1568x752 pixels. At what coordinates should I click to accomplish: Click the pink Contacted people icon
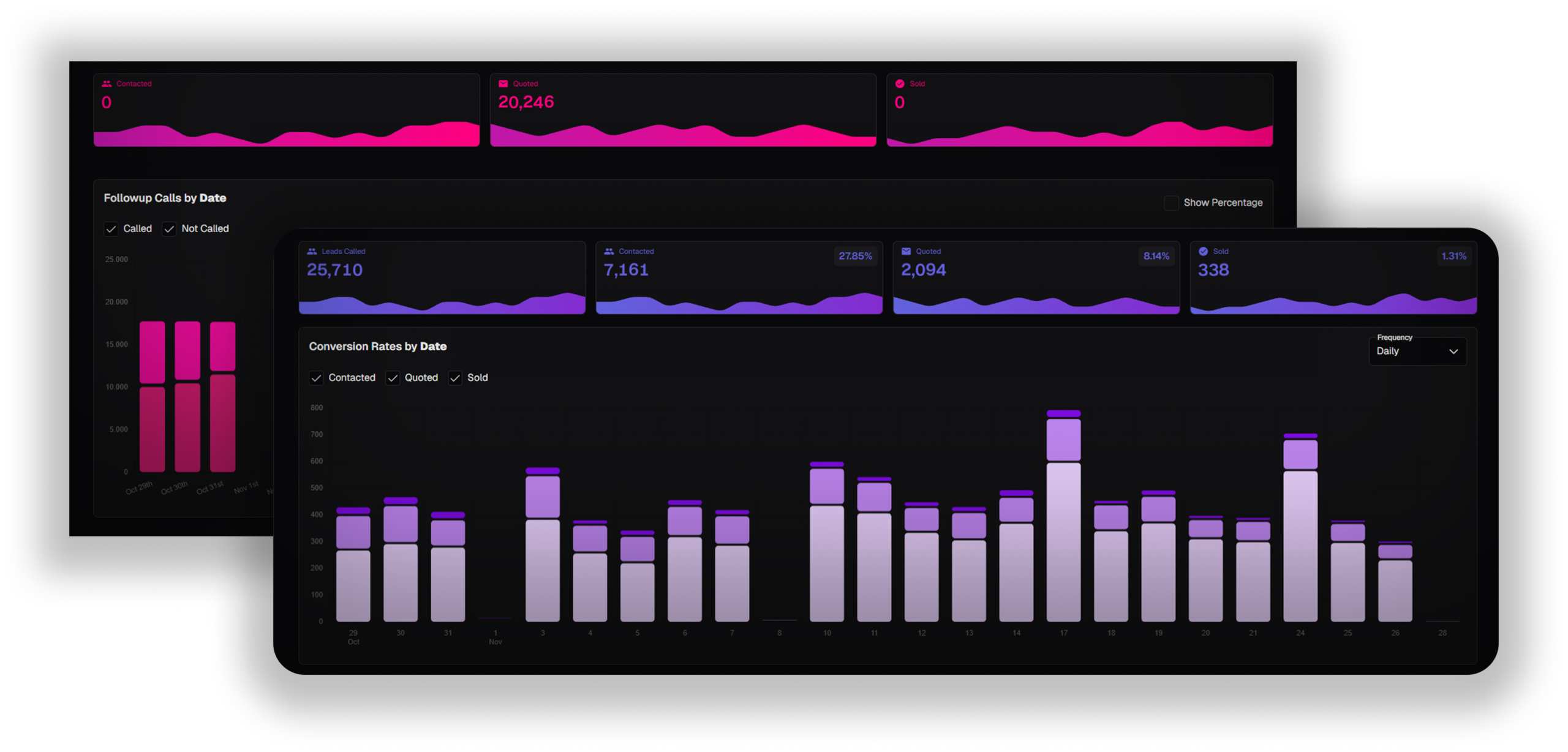click(107, 84)
